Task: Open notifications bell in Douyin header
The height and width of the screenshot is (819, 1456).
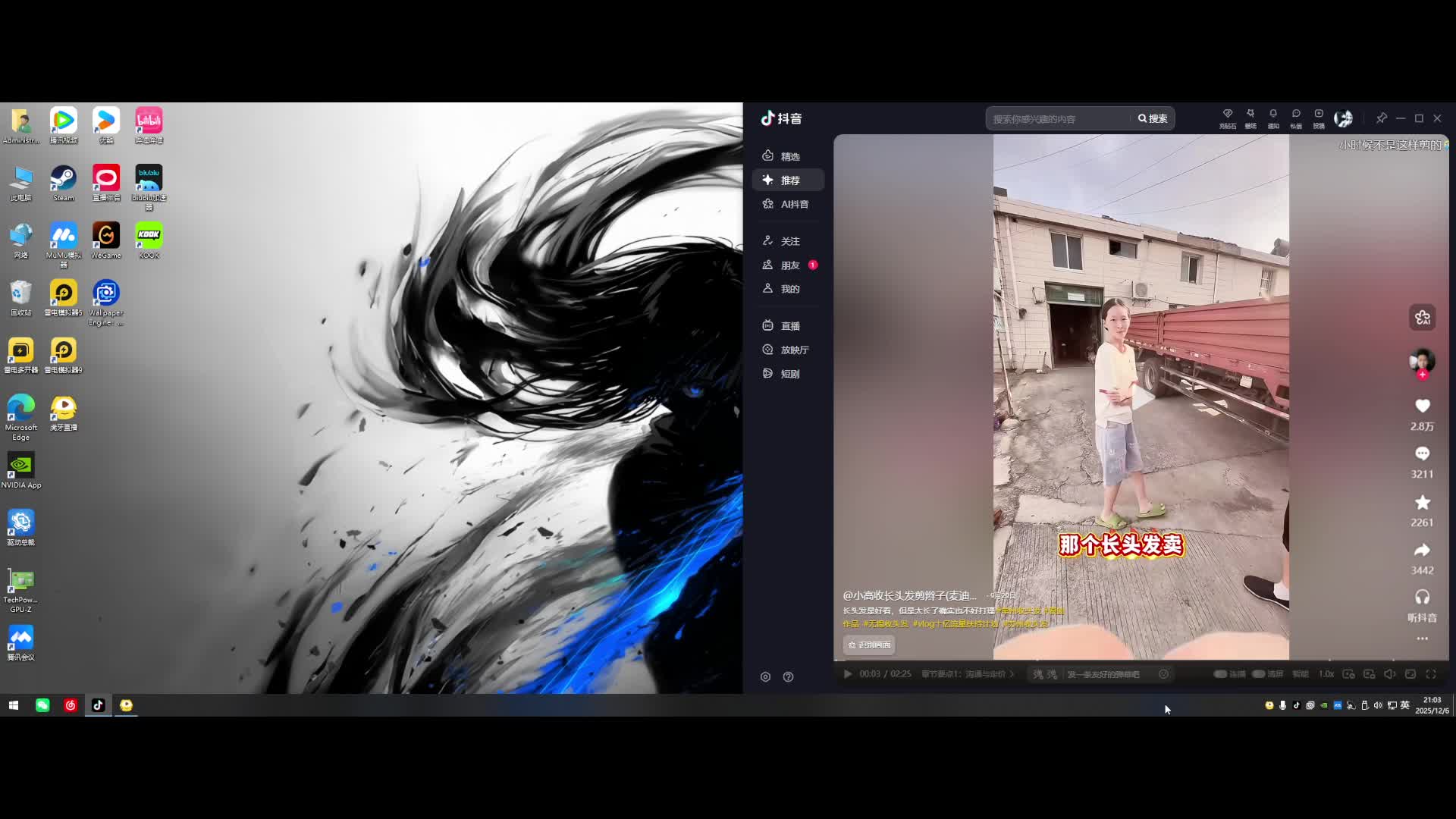Action: coord(1273,115)
